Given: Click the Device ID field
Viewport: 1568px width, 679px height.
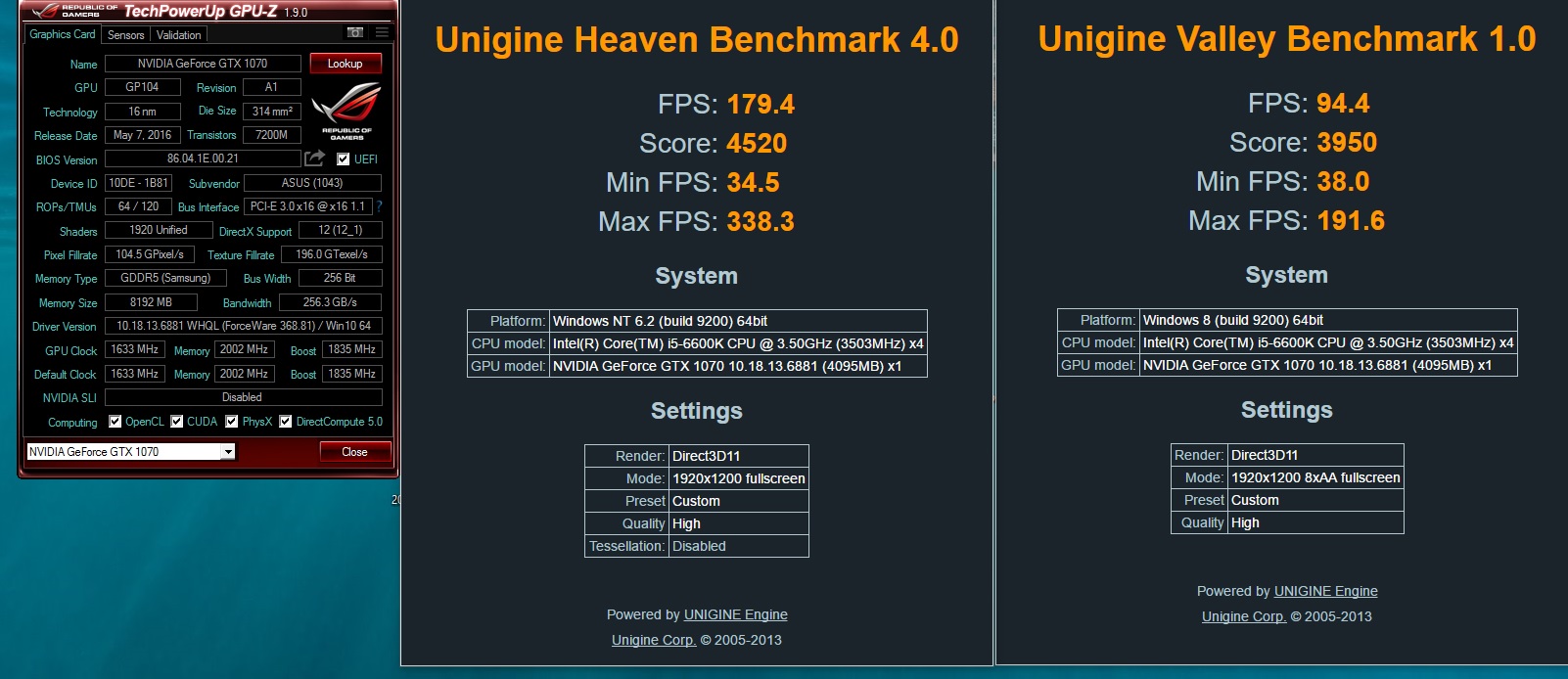Looking at the screenshot, I should 139,183.
